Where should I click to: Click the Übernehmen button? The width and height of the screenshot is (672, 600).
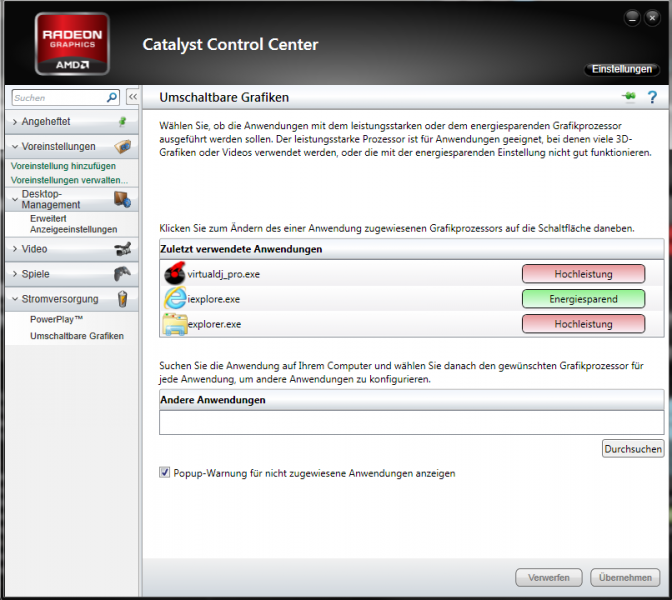pos(625,578)
